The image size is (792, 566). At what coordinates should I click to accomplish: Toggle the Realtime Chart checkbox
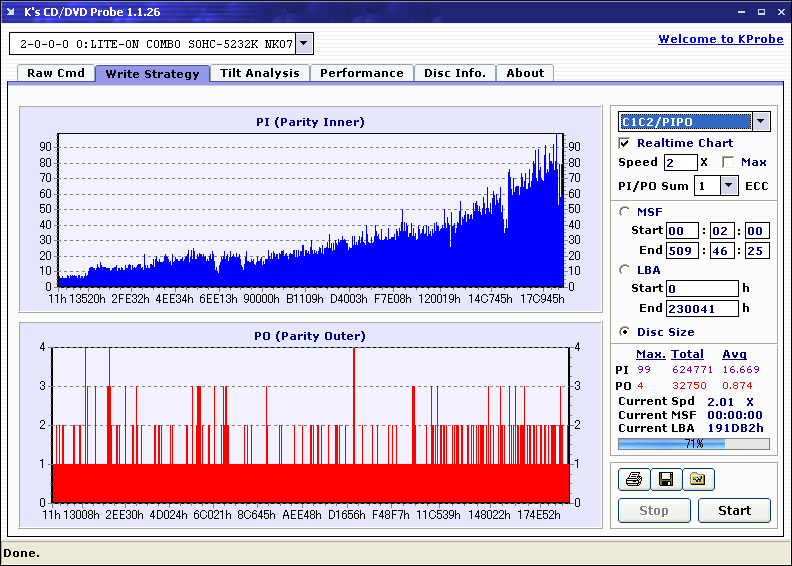[x=625, y=143]
